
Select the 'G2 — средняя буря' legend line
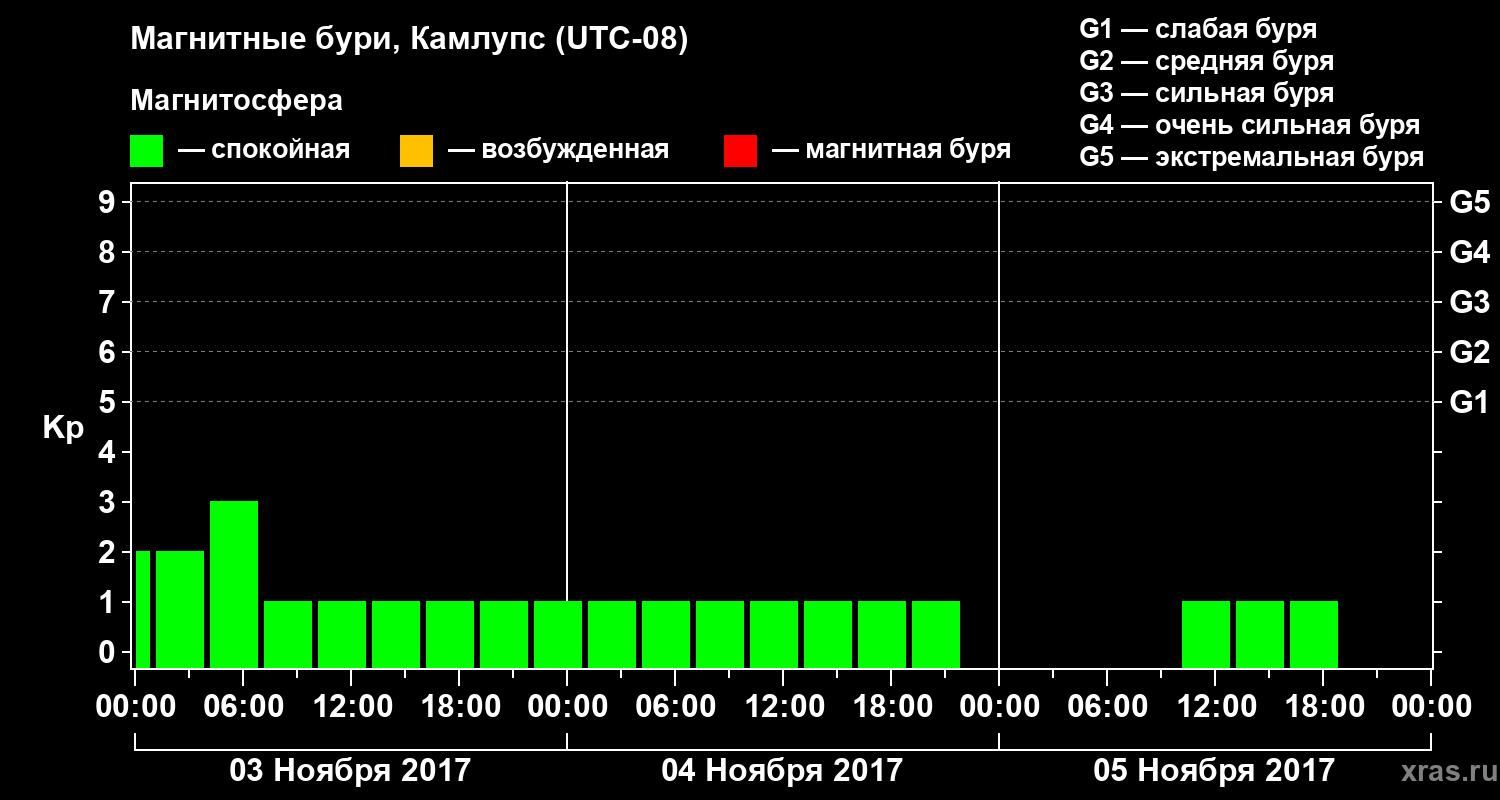tap(1207, 61)
